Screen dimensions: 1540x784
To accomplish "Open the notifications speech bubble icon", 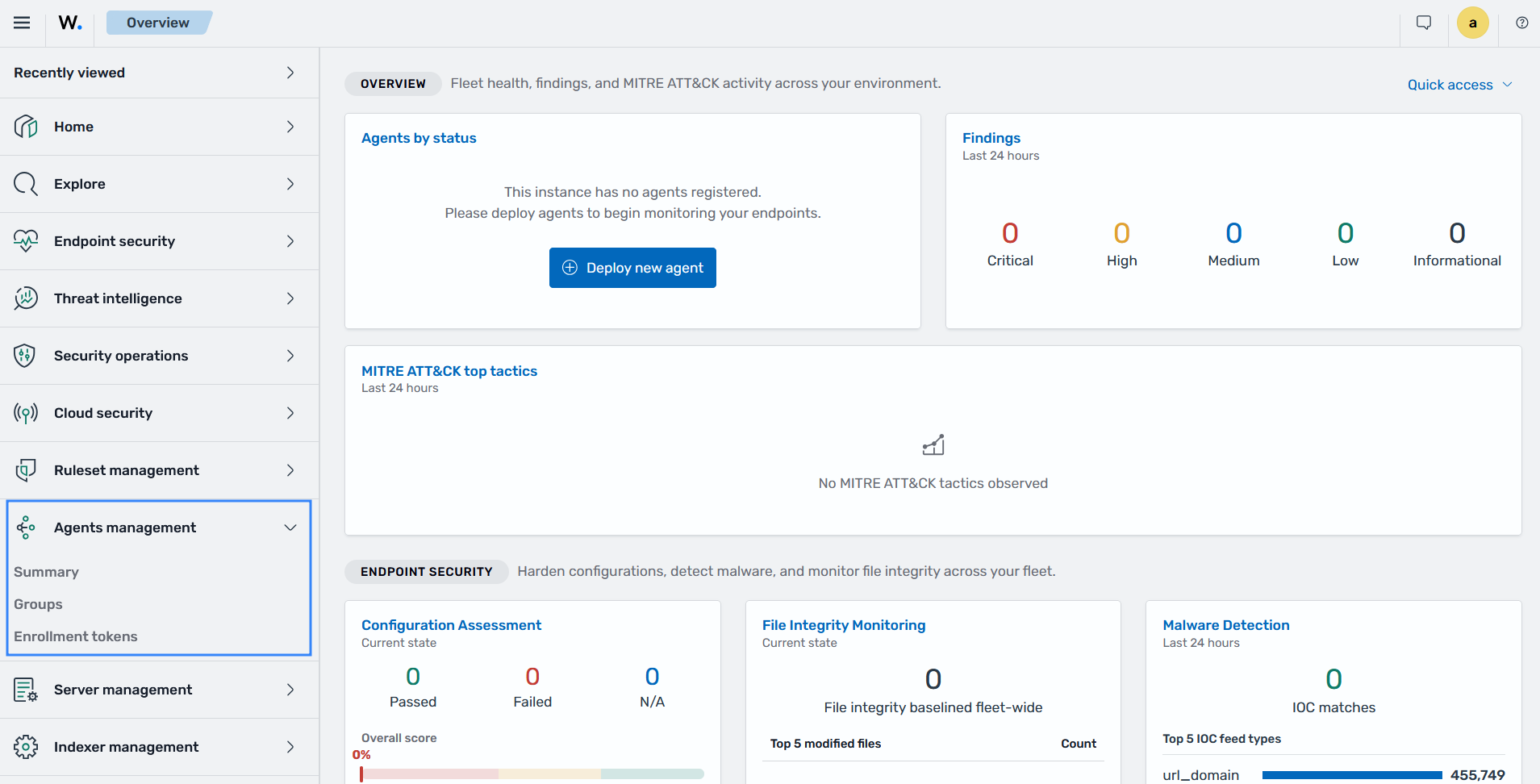I will point(1424,23).
